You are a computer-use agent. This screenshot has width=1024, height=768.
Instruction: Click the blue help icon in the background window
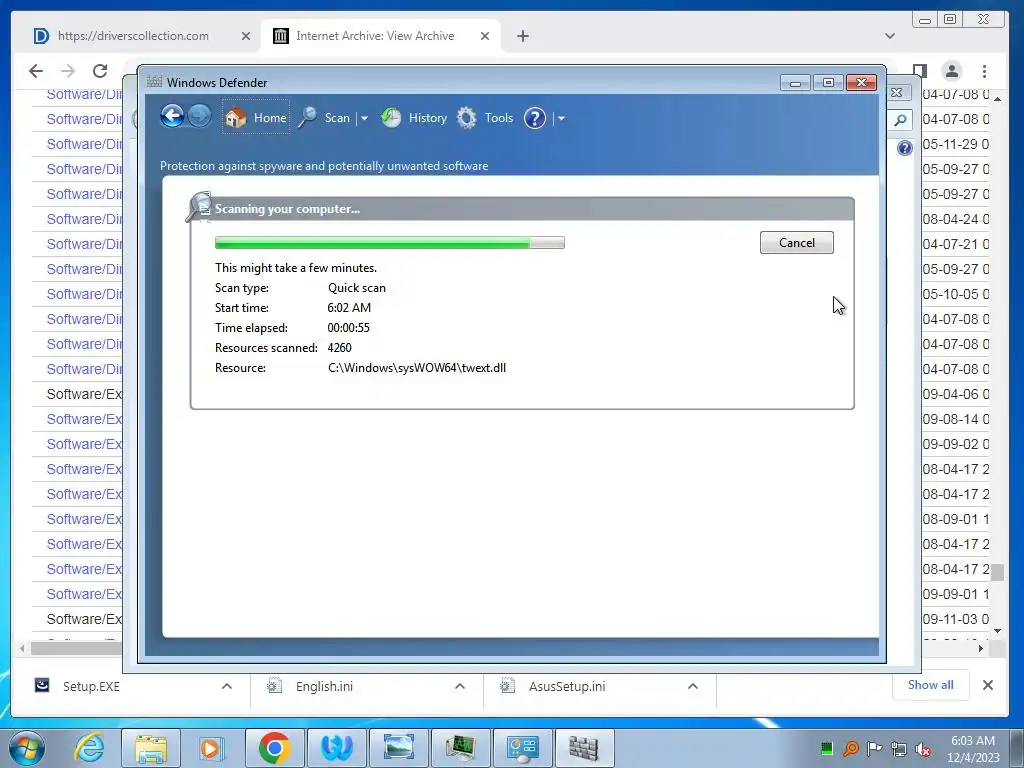pyautogui.click(x=904, y=148)
